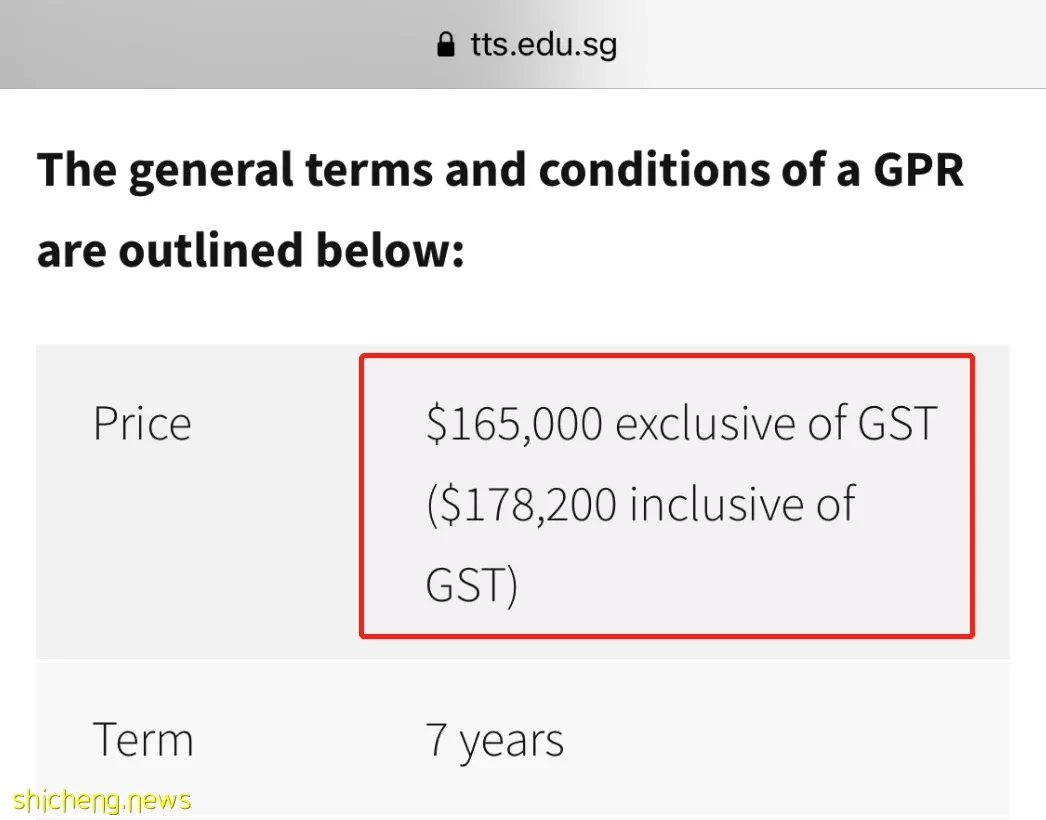This screenshot has height=820, width=1046.
Task: Click the trailing 'GST)' text in price cell
Action: click(x=471, y=585)
